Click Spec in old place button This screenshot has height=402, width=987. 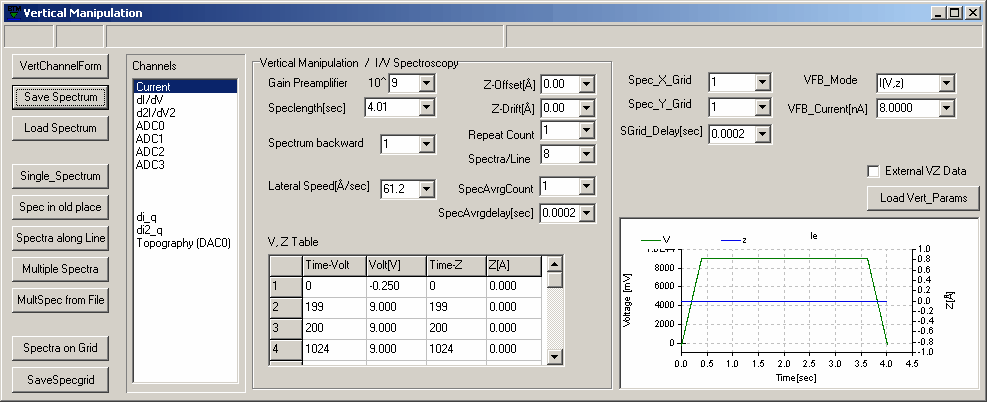point(60,207)
